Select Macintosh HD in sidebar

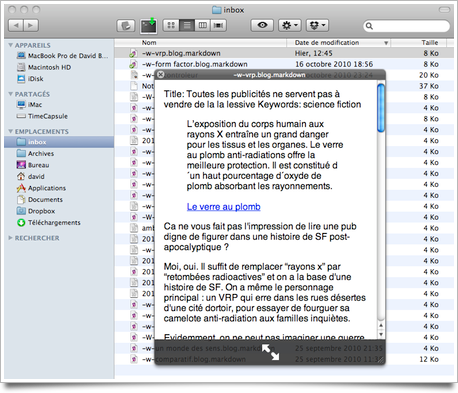(x=59, y=67)
